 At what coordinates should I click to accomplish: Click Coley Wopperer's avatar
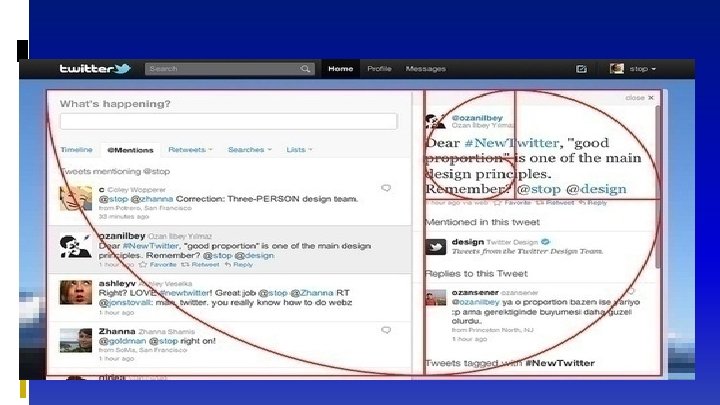coord(76,198)
